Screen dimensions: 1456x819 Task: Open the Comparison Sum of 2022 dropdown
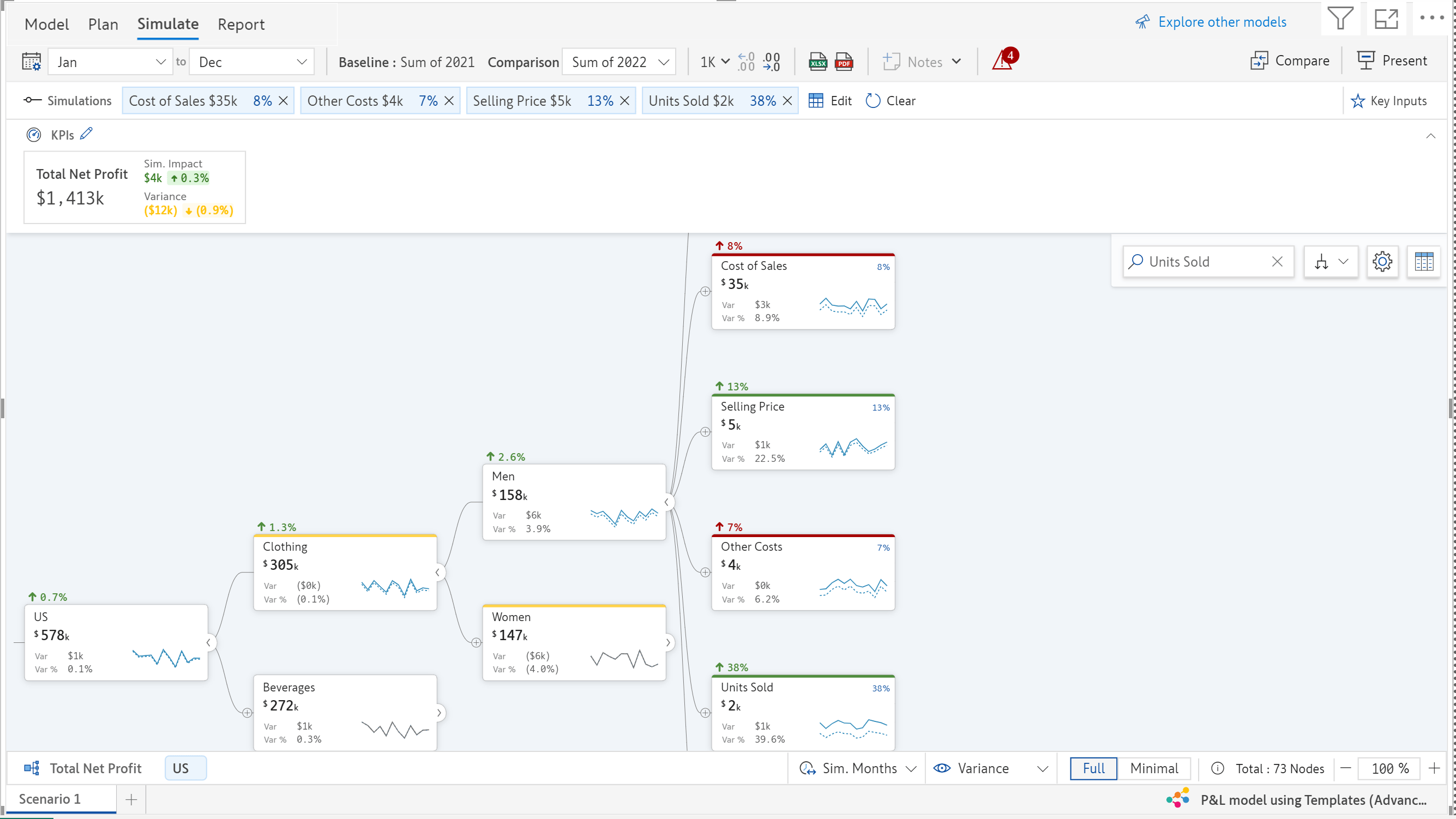click(x=619, y=62)
